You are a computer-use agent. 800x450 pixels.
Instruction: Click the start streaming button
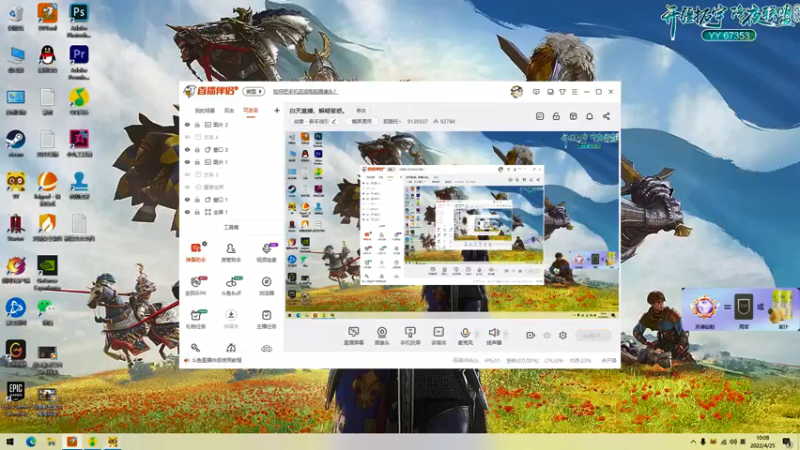[593, 335]
